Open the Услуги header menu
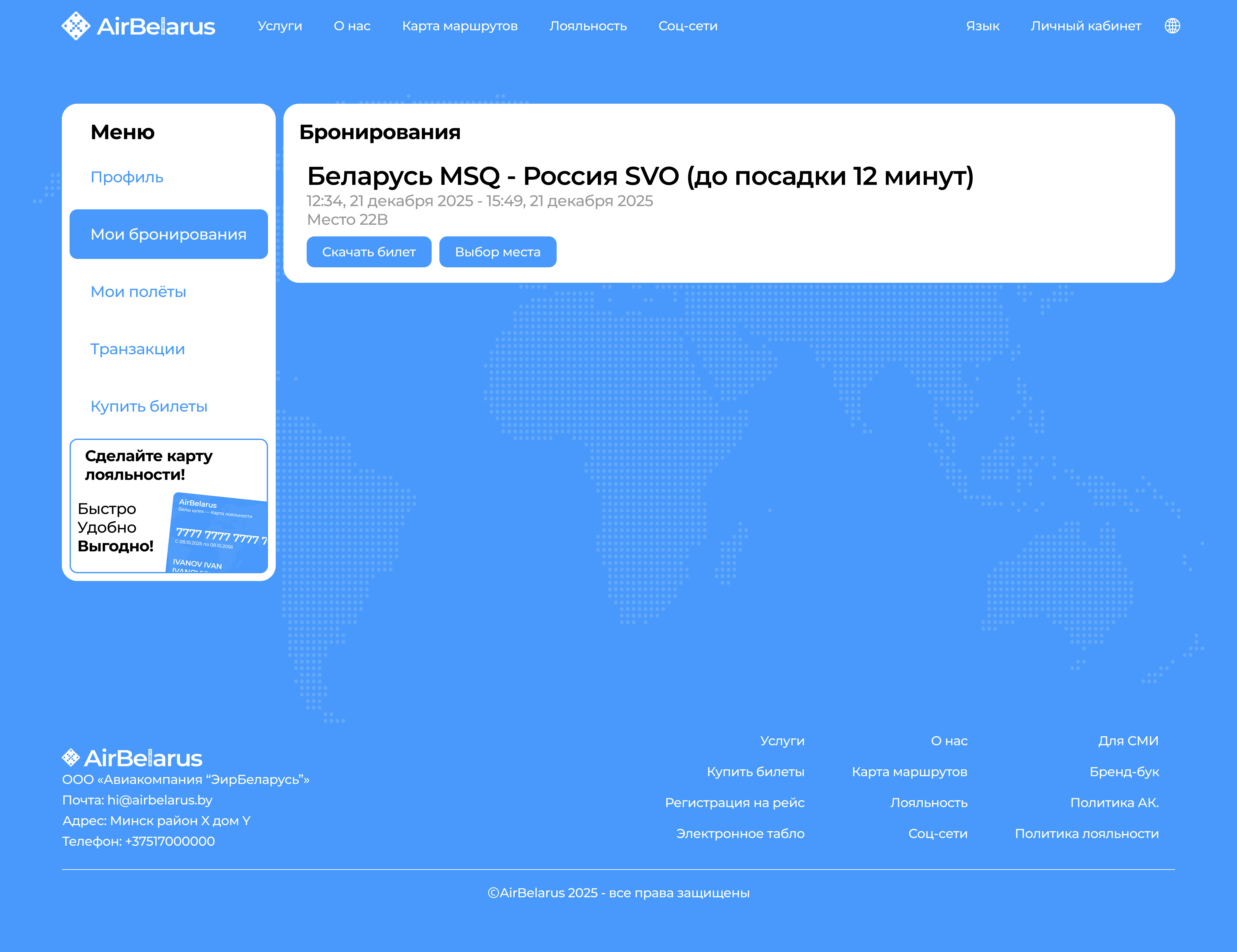Image resolution: width=1237 pixels, height=952 pixels. tap(280, 26)
